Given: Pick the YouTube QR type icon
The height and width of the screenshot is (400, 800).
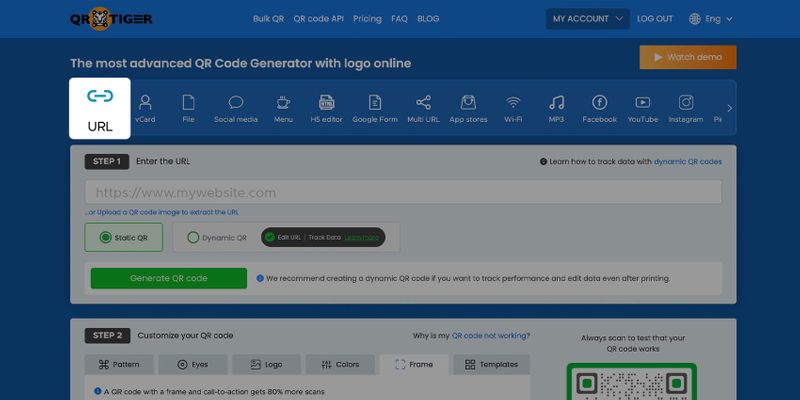Looking at the screenshot, I should (643, 103).
